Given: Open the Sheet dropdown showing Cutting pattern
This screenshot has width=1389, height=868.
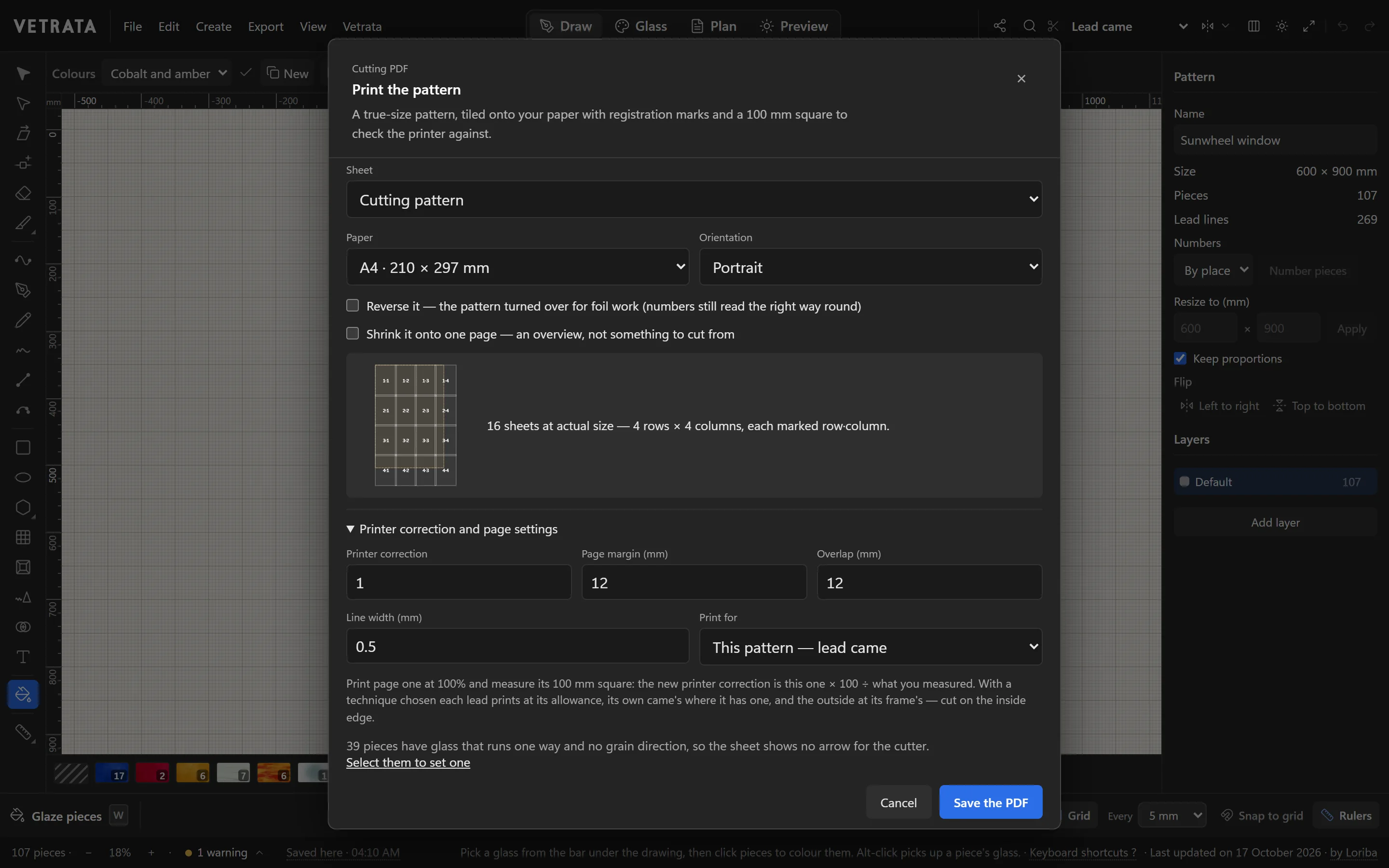Looking at the screenshot, I should click(x=694, y=200).
